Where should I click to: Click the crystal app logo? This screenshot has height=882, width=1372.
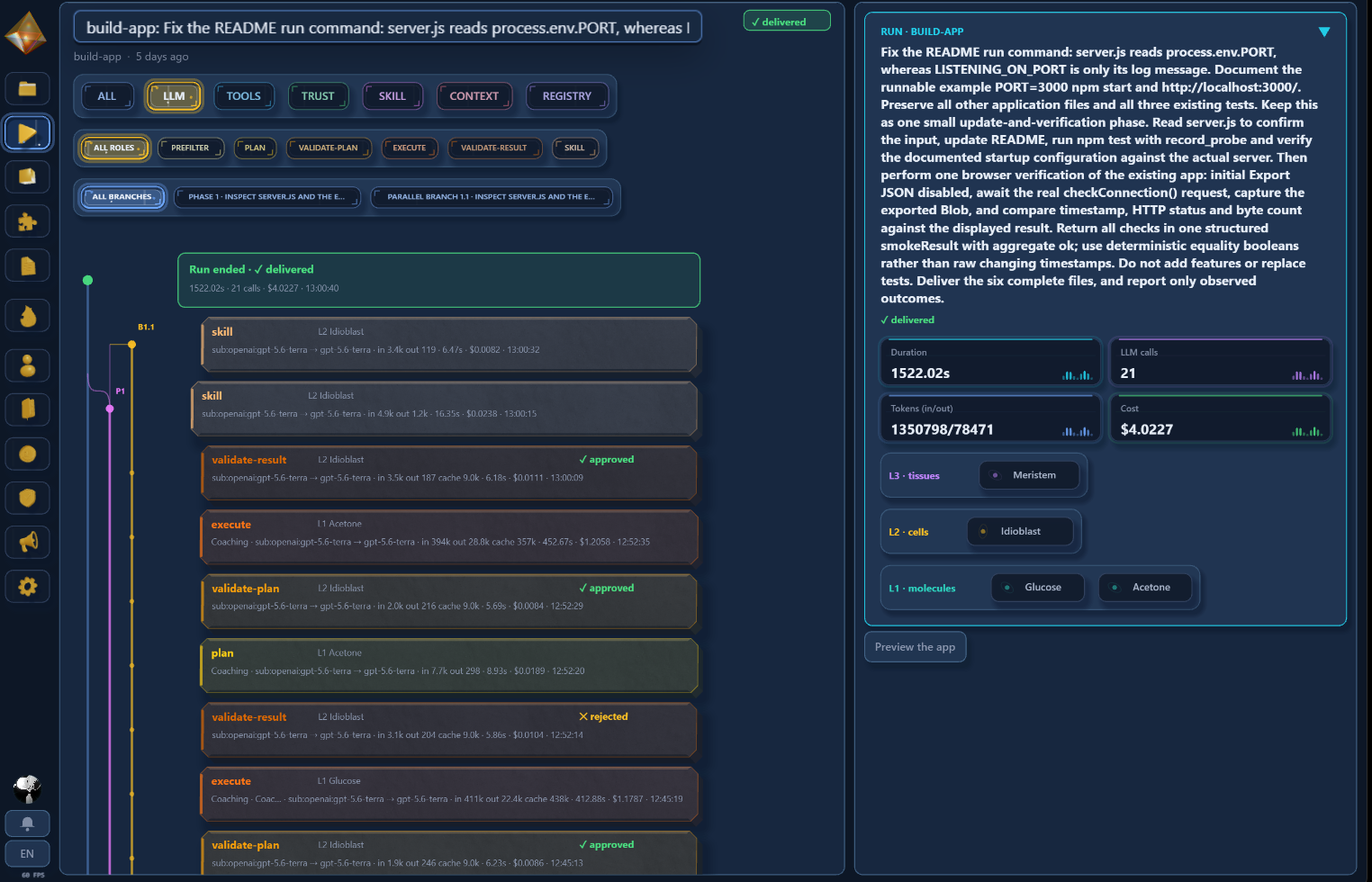[x=25, y=32]
